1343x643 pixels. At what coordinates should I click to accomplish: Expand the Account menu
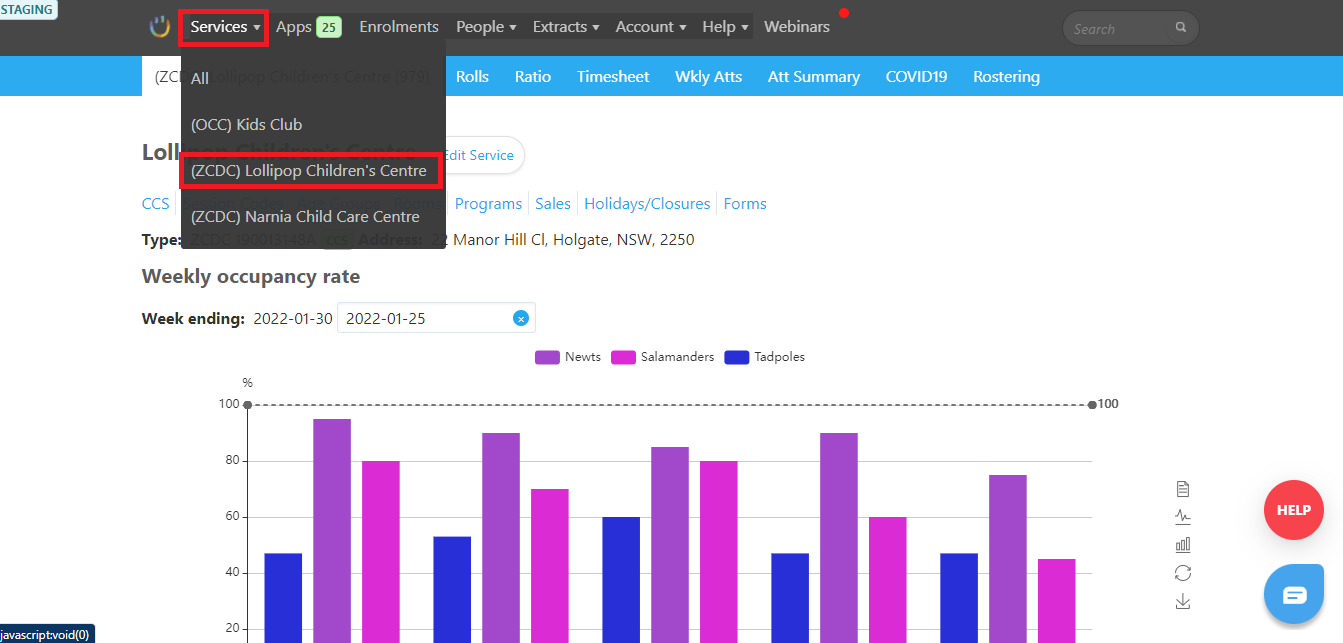(x=651, y=27)
